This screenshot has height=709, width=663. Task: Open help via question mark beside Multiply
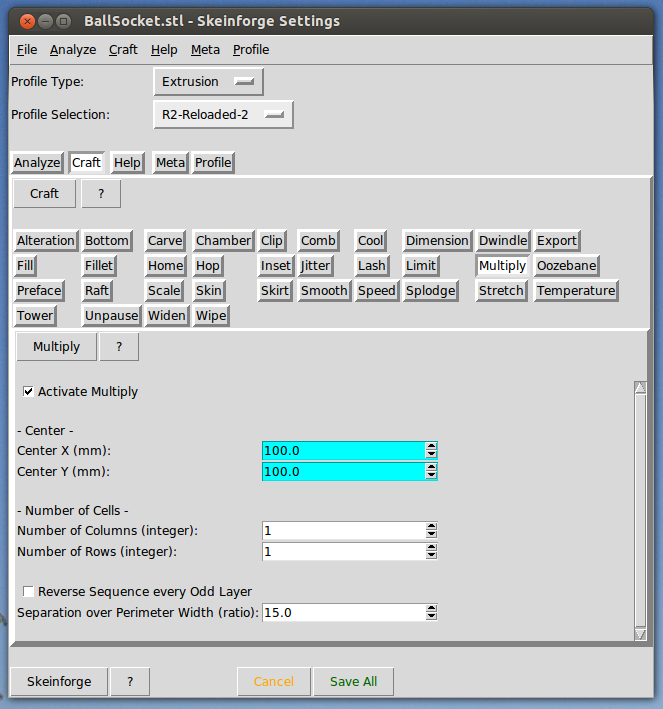pyautogui.click(x=119, y=347)
